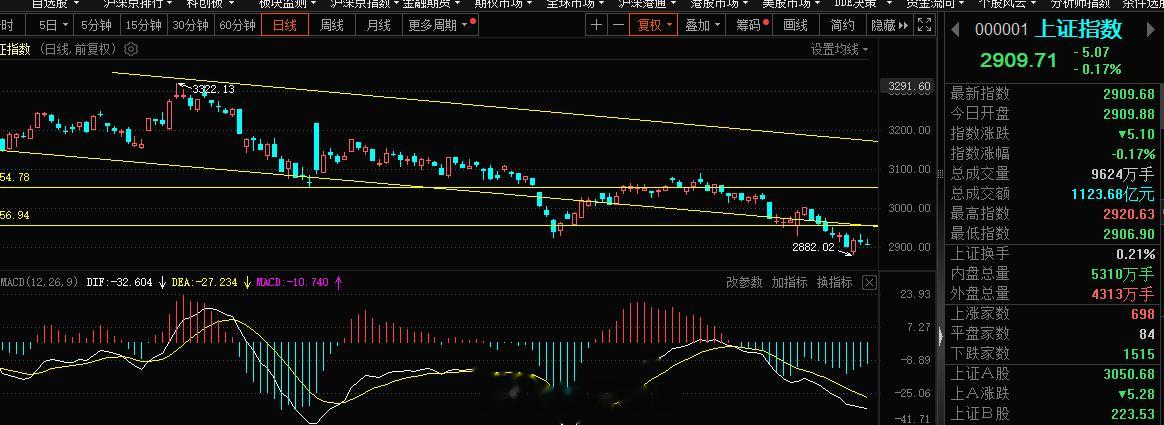Open 美股市场 menu dropdown

tap(791, 4)
